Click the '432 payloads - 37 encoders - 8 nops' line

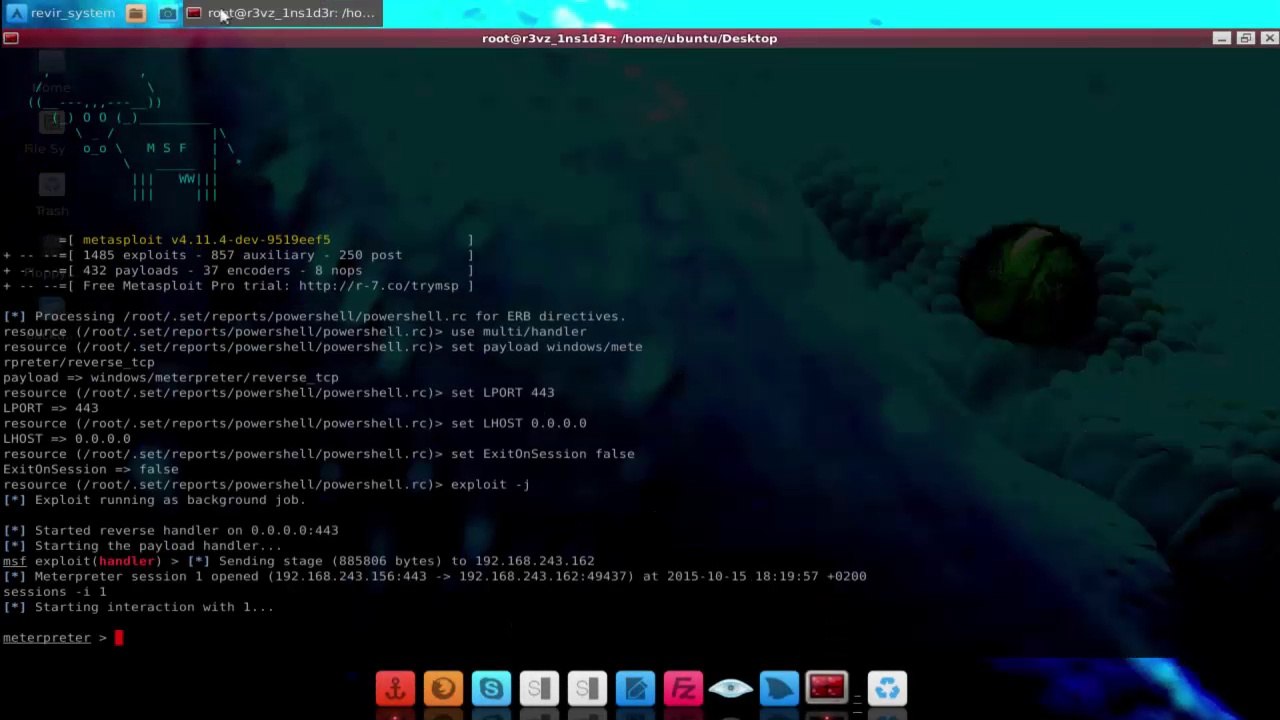[222, 270]
